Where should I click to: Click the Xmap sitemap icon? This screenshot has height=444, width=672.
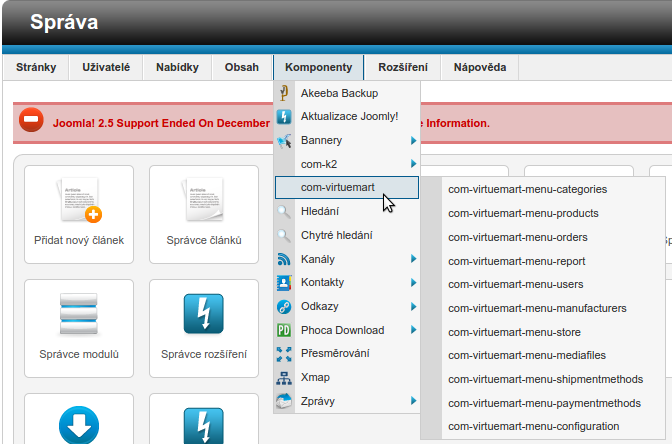(x=284, y=377)
